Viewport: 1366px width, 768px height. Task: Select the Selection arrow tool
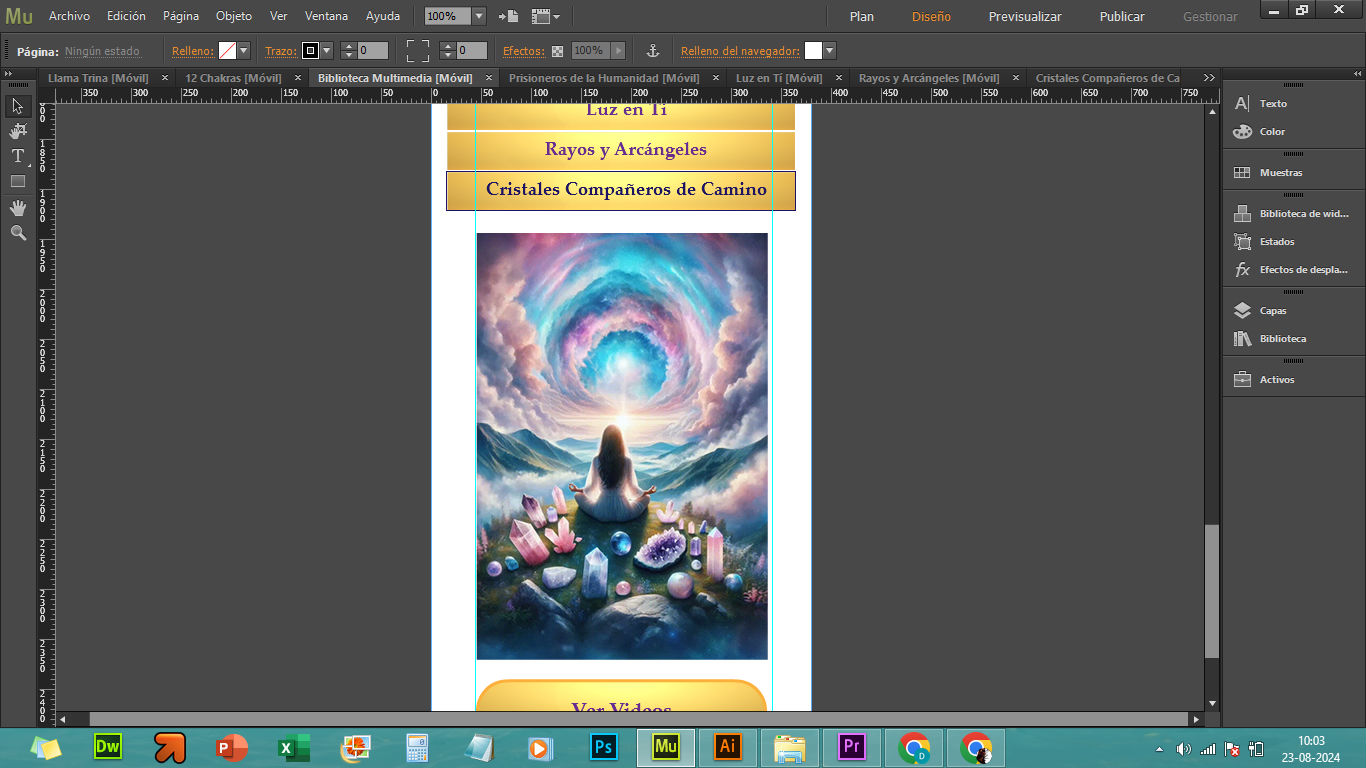18,106
